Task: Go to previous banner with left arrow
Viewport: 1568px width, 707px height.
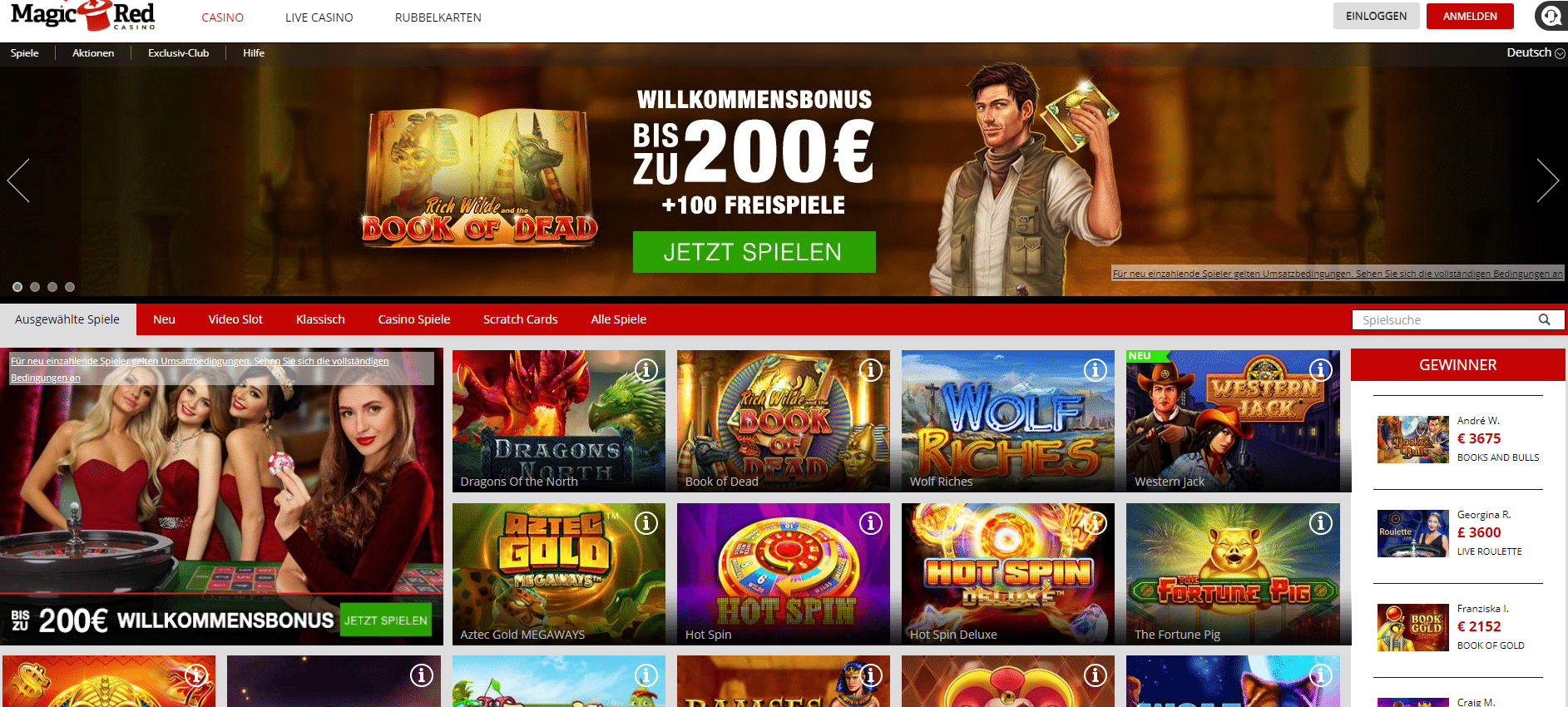Action: [x=18, y=180]
